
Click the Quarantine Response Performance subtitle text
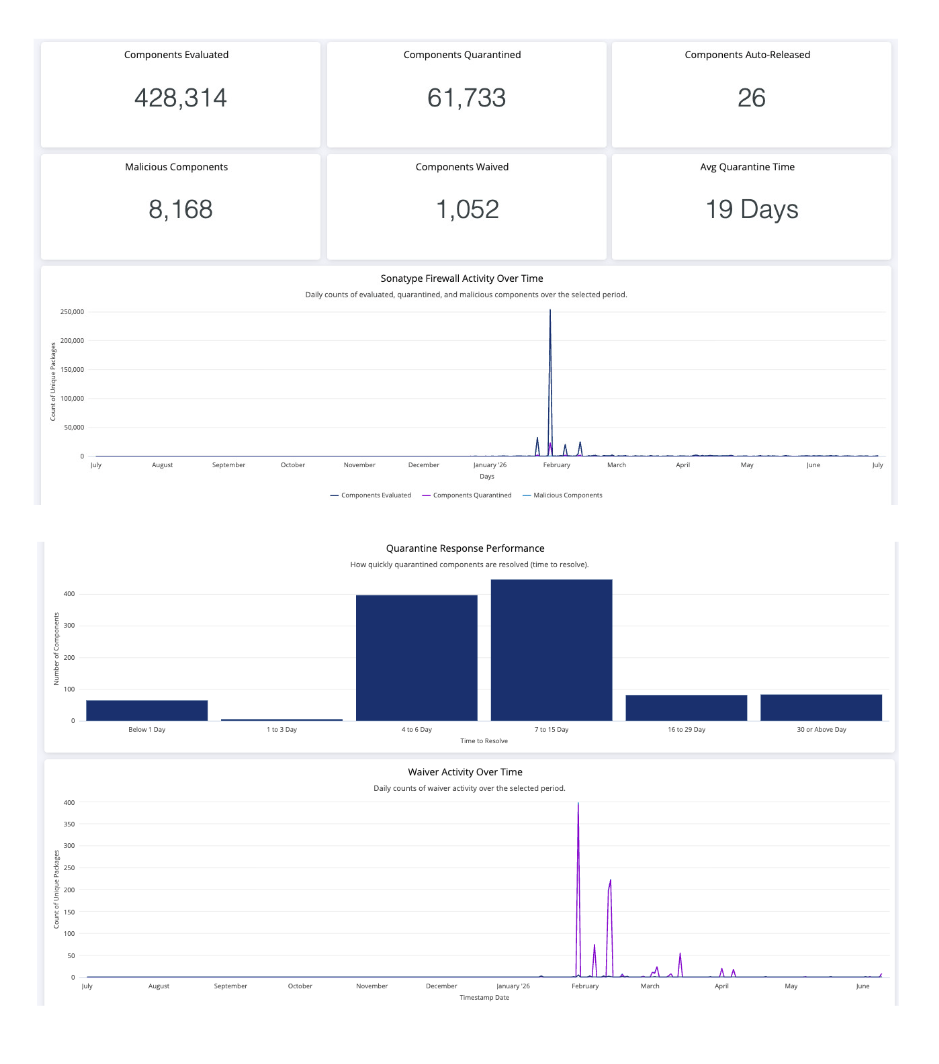point(469,565)
